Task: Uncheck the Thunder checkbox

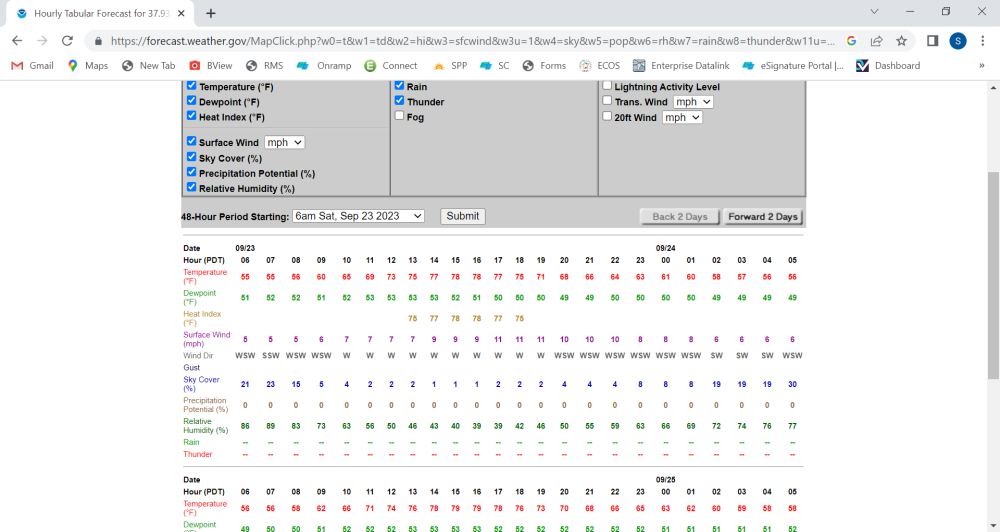Action: click(x=399, y=101)
